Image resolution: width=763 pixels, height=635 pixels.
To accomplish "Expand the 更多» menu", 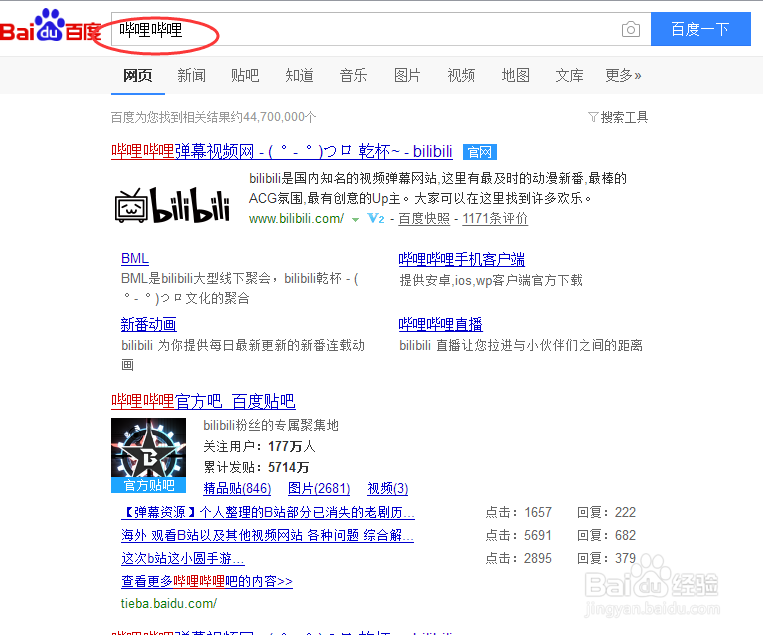I will (x=623, y=75).
